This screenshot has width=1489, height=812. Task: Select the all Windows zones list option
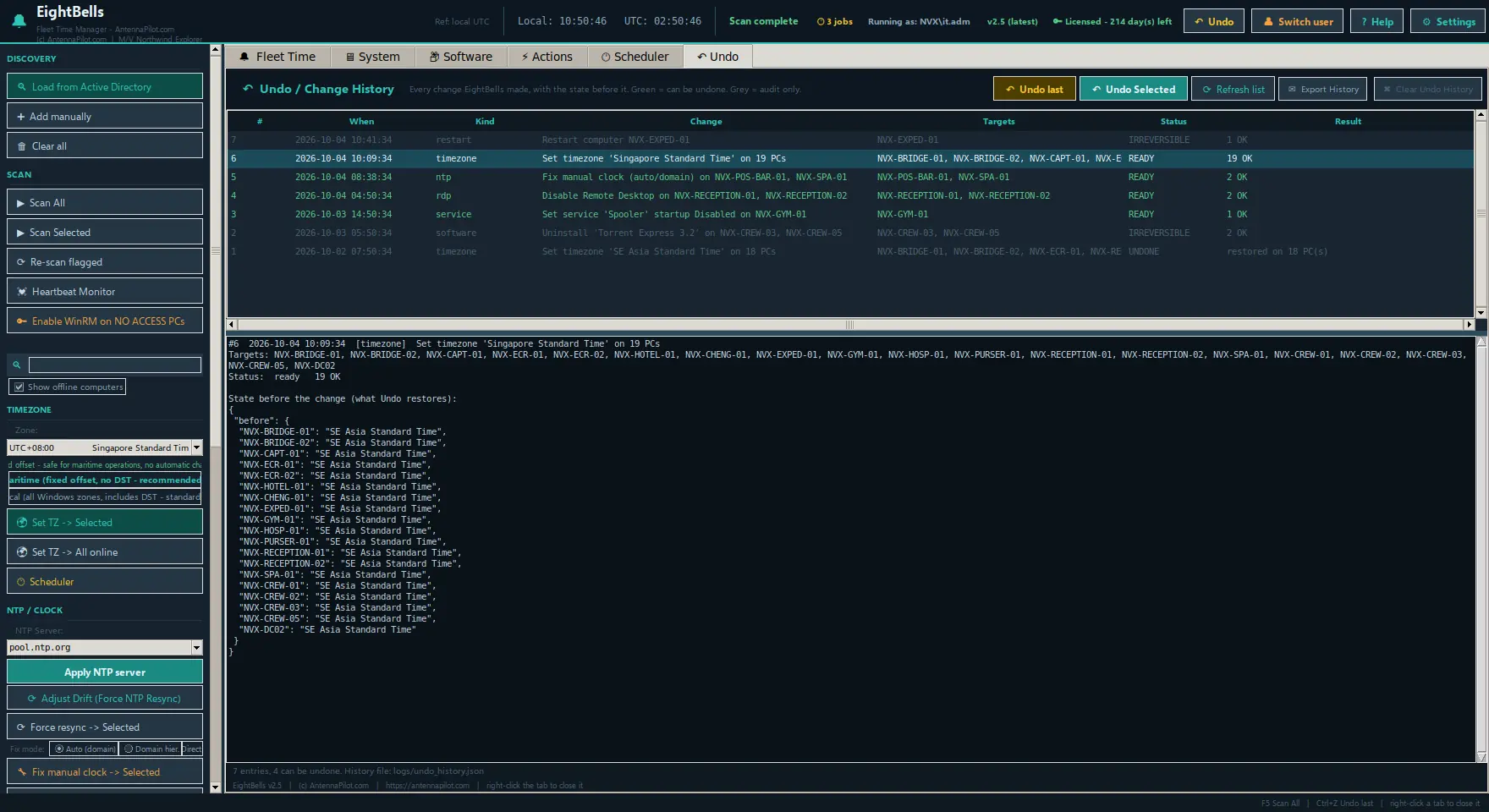tap(105, 497)
